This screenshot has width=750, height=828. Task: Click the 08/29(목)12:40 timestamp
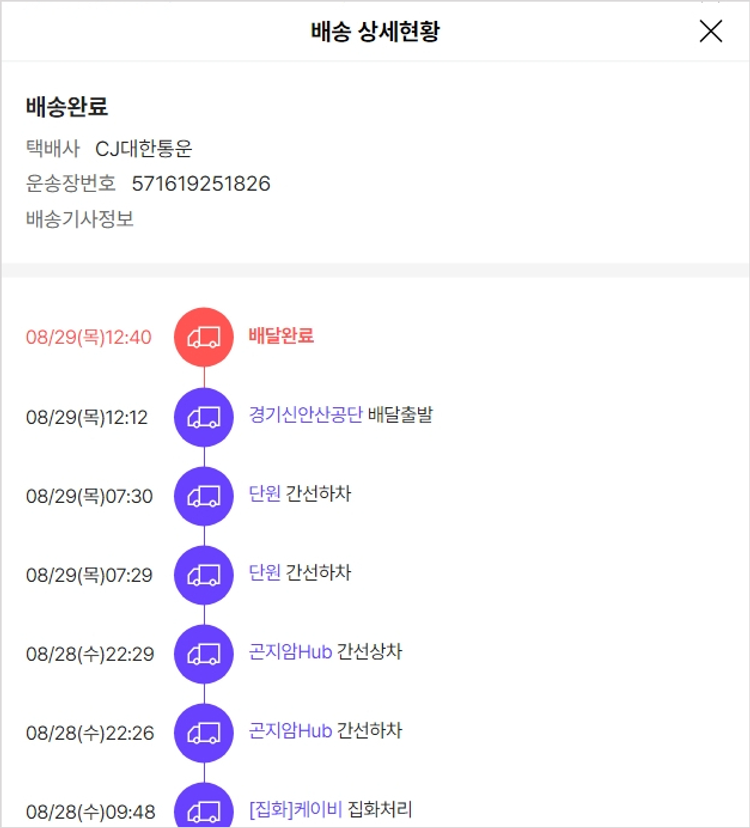[89, 337]
